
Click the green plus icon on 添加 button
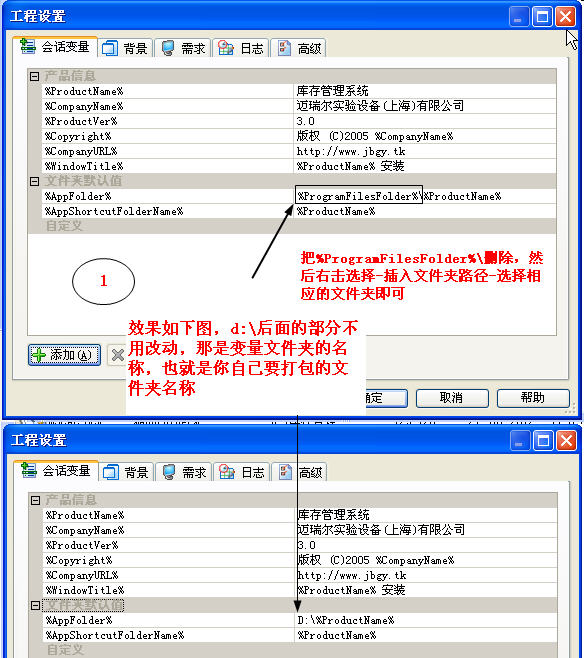point(39,355)
